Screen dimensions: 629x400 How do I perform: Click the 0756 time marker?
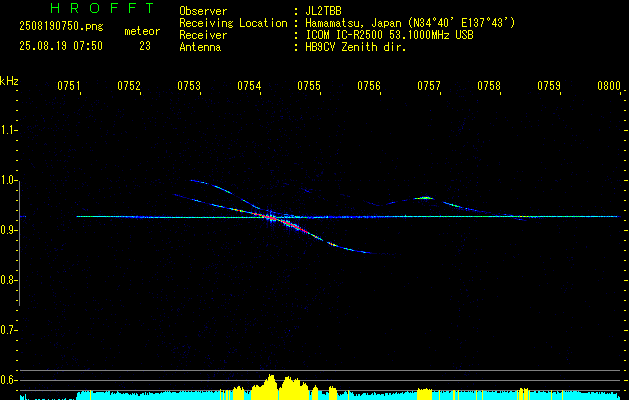point(369,86)
